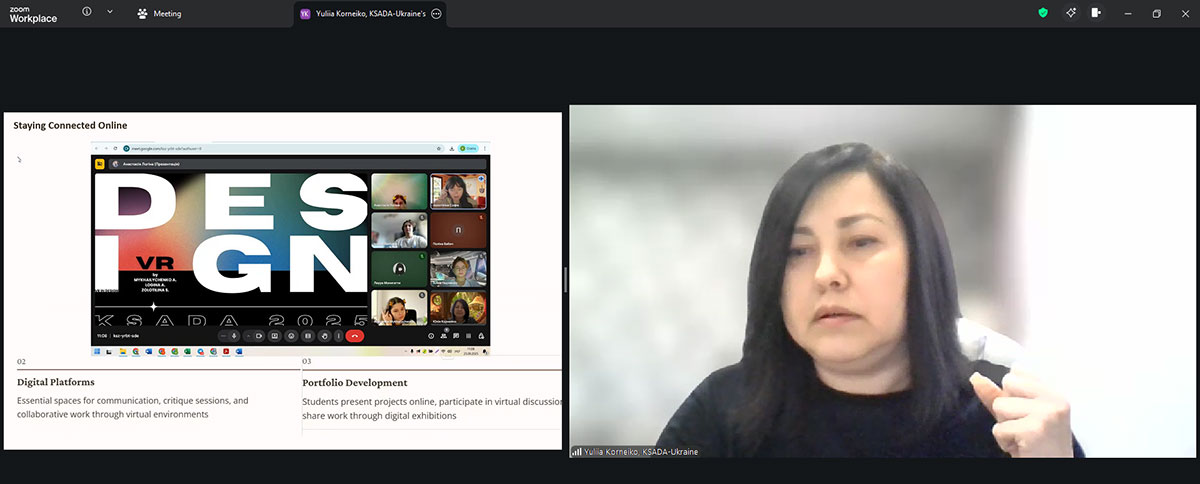Viewport: 1200px width, 484px height.
Task: Select Yuliia Korneiko's video tile
Action: click(882, 280)
